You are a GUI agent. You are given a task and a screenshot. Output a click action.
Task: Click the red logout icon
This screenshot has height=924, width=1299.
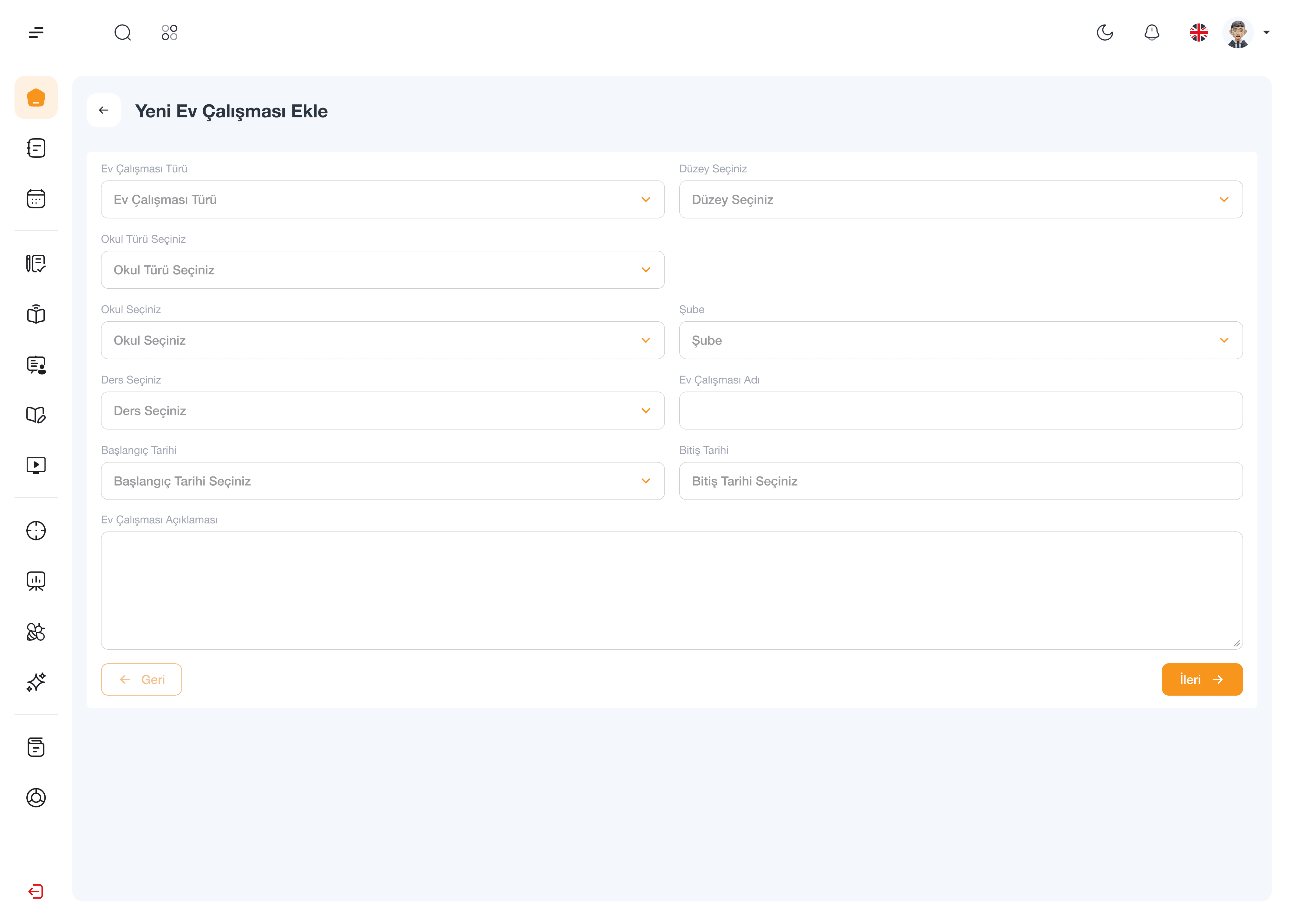coord(36,891)
